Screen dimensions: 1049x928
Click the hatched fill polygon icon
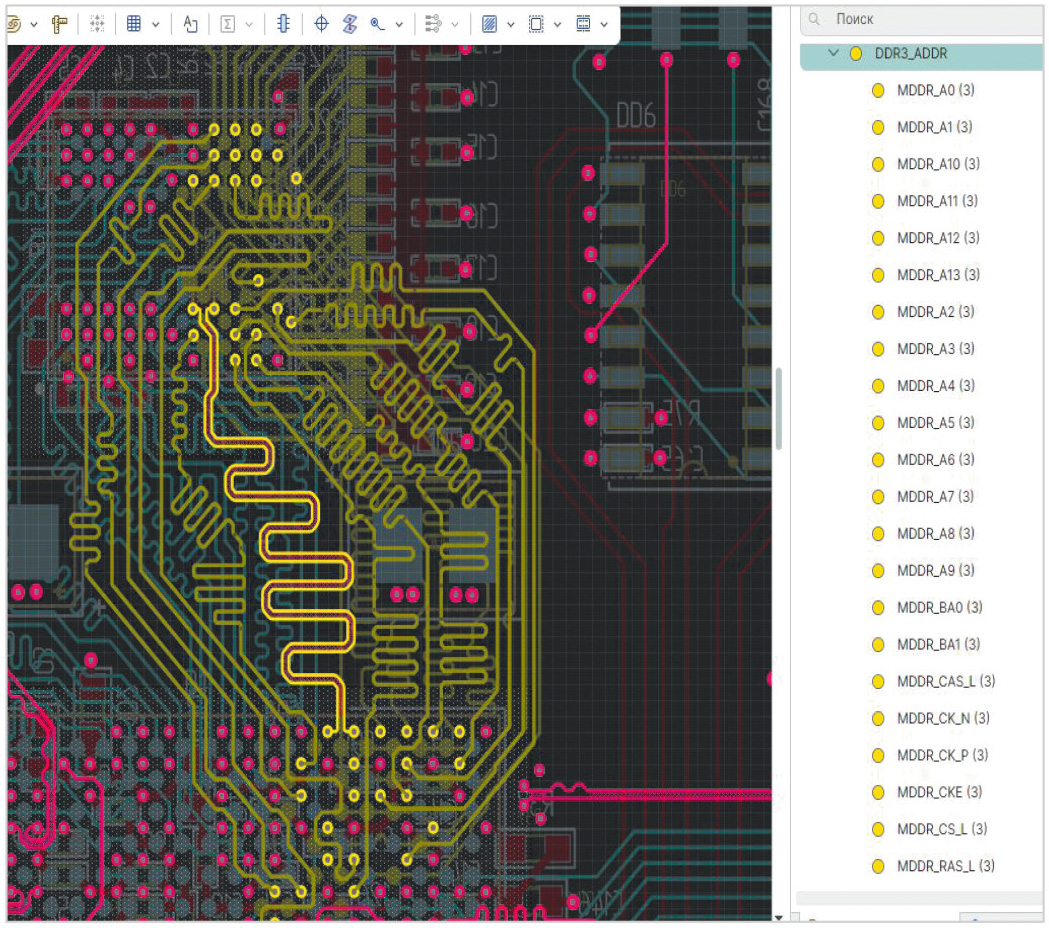(x=489, y=24)
